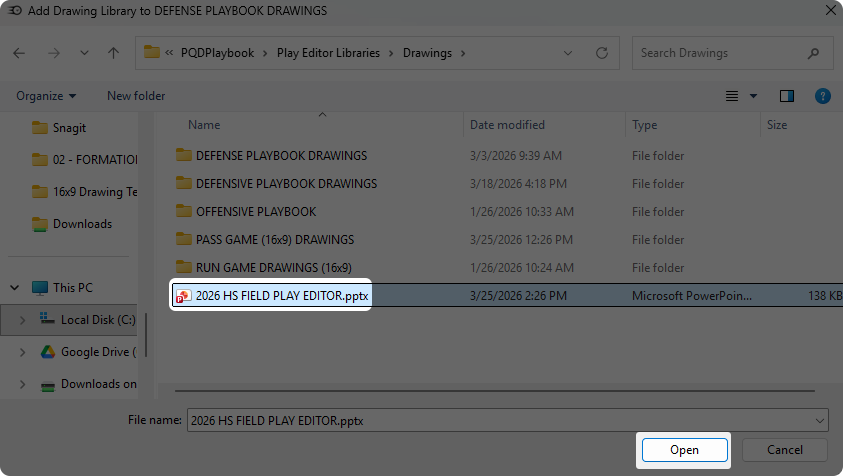Select the 2026 HS FIELD PLAY EDITOR.pptx file
The image size is (843, 476).
coord(281,295)
